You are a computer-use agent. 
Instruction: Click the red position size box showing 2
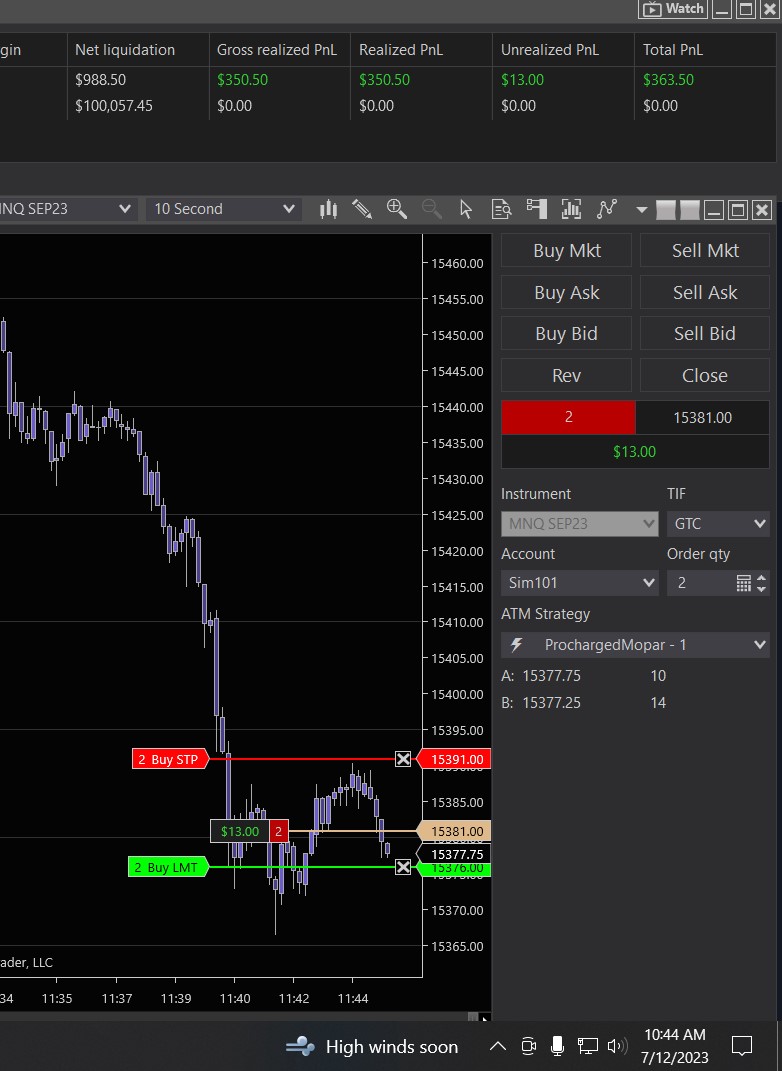pos(568,417)
